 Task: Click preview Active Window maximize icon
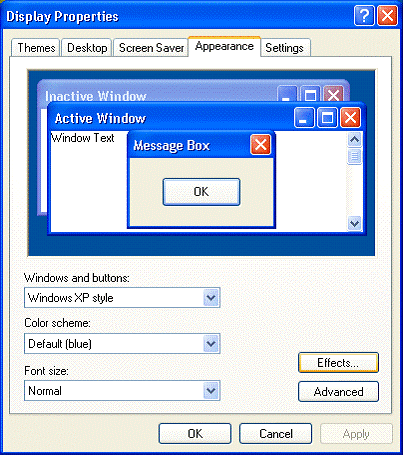(327, 118)
